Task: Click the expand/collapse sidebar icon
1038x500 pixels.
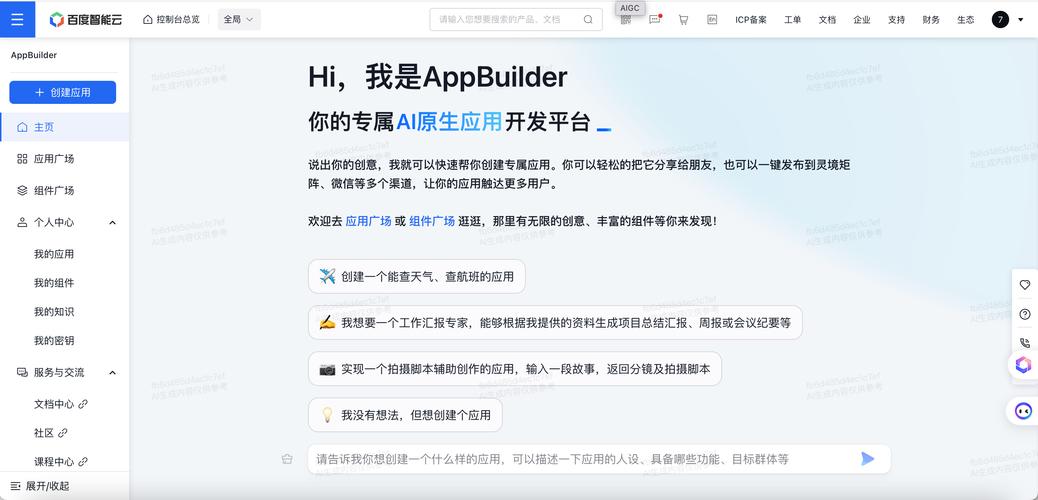Action: pyautogui.click(x=16, y=486)
